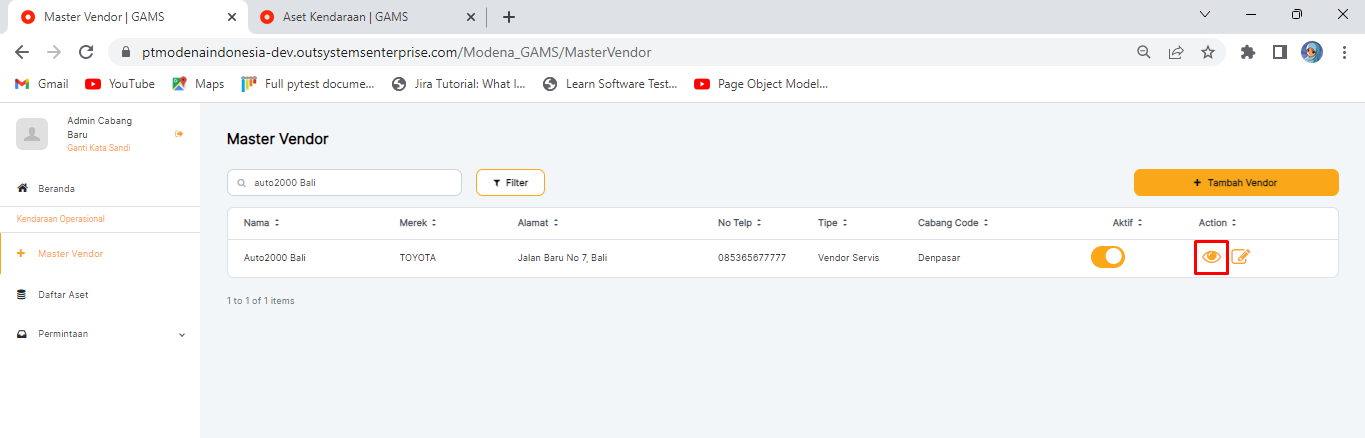Open the browser extensions puzzle icon
Screen dimensions: 1365x438
(1247, 52)
